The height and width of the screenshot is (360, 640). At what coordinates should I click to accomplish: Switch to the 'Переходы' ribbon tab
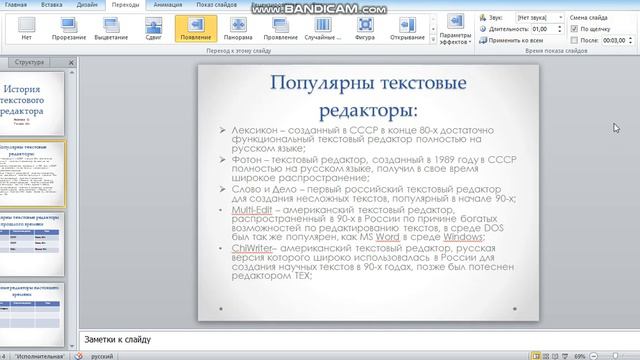(x=125, y=5)
